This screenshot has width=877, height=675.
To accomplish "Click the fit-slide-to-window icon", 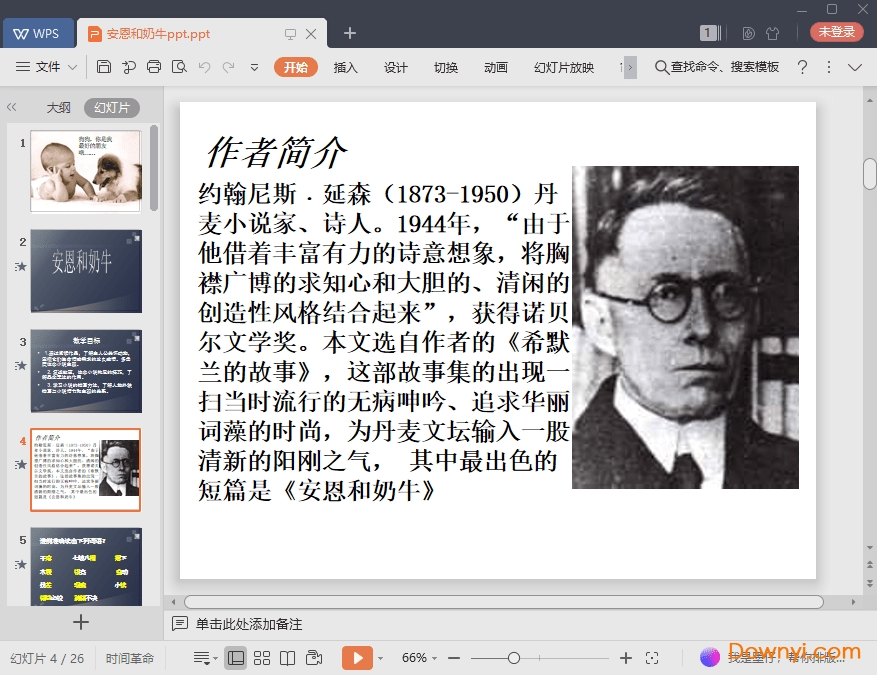I will 652,658.
